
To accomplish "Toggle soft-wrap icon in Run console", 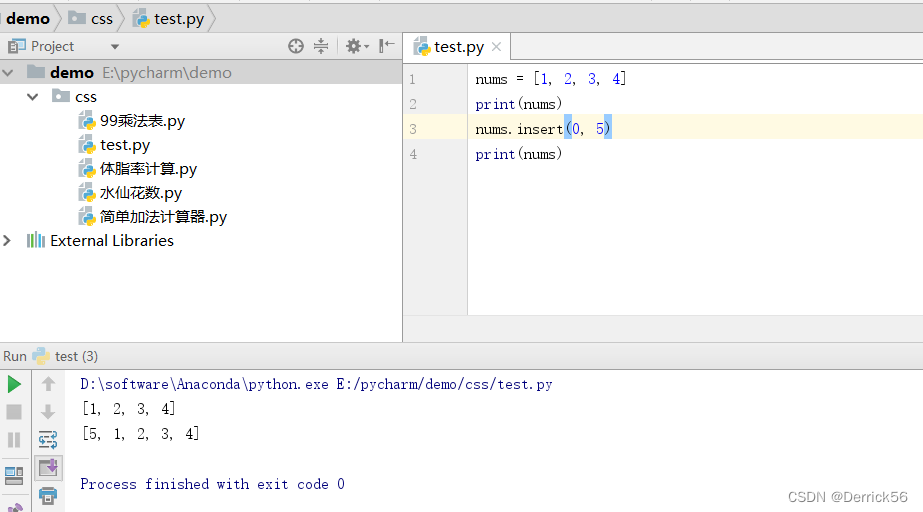I will (48, 440).
